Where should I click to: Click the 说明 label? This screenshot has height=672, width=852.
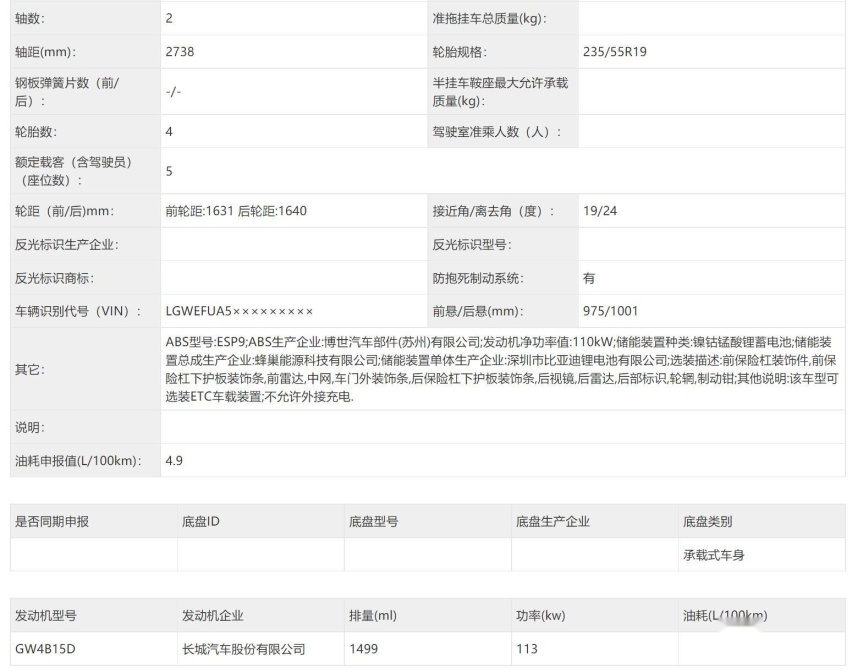(30, 428)
